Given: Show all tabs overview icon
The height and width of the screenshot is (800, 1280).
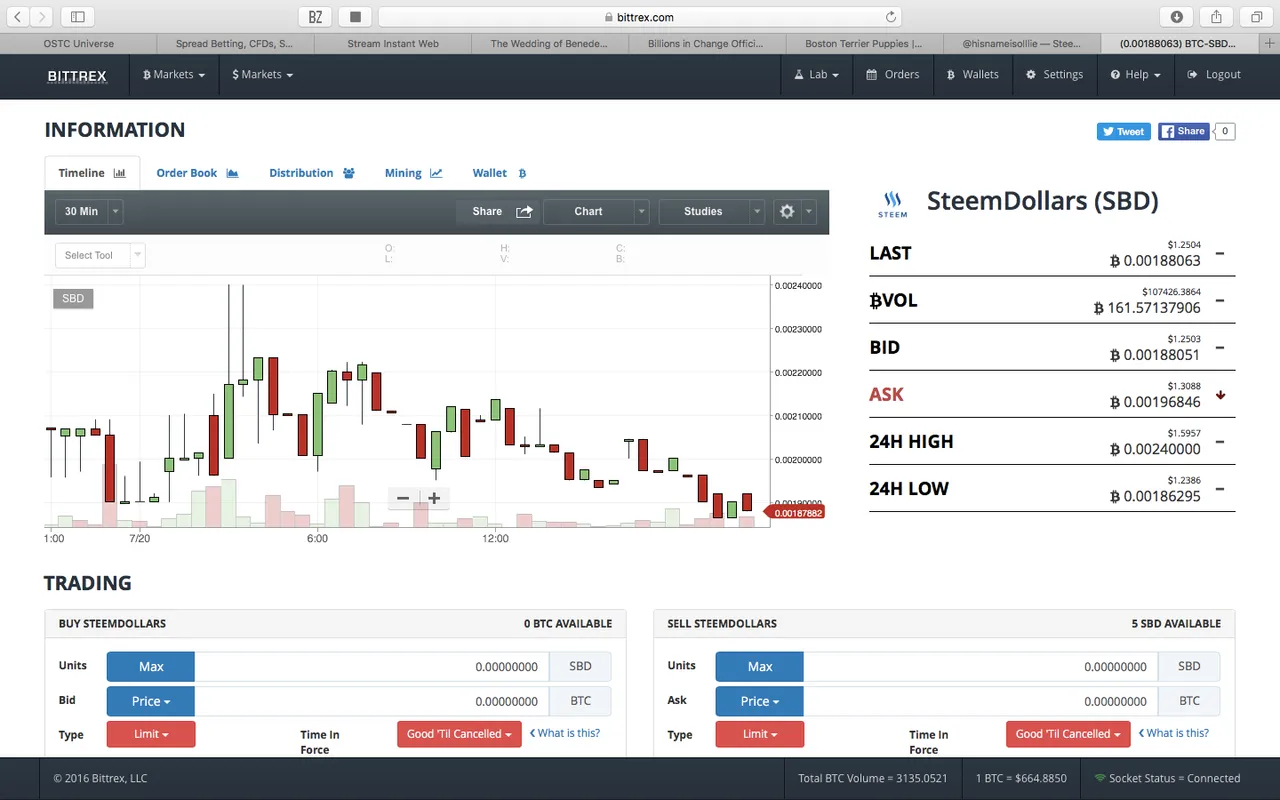Looking at the screenshot, I should point(1256,17).
